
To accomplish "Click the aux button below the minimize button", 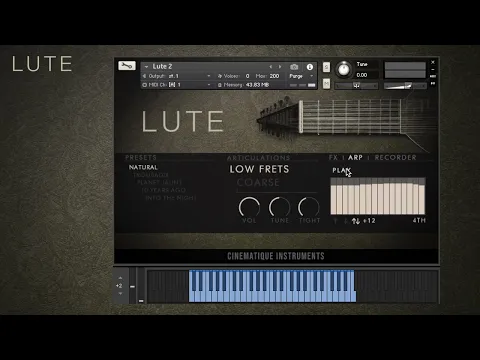I will 433,76.
